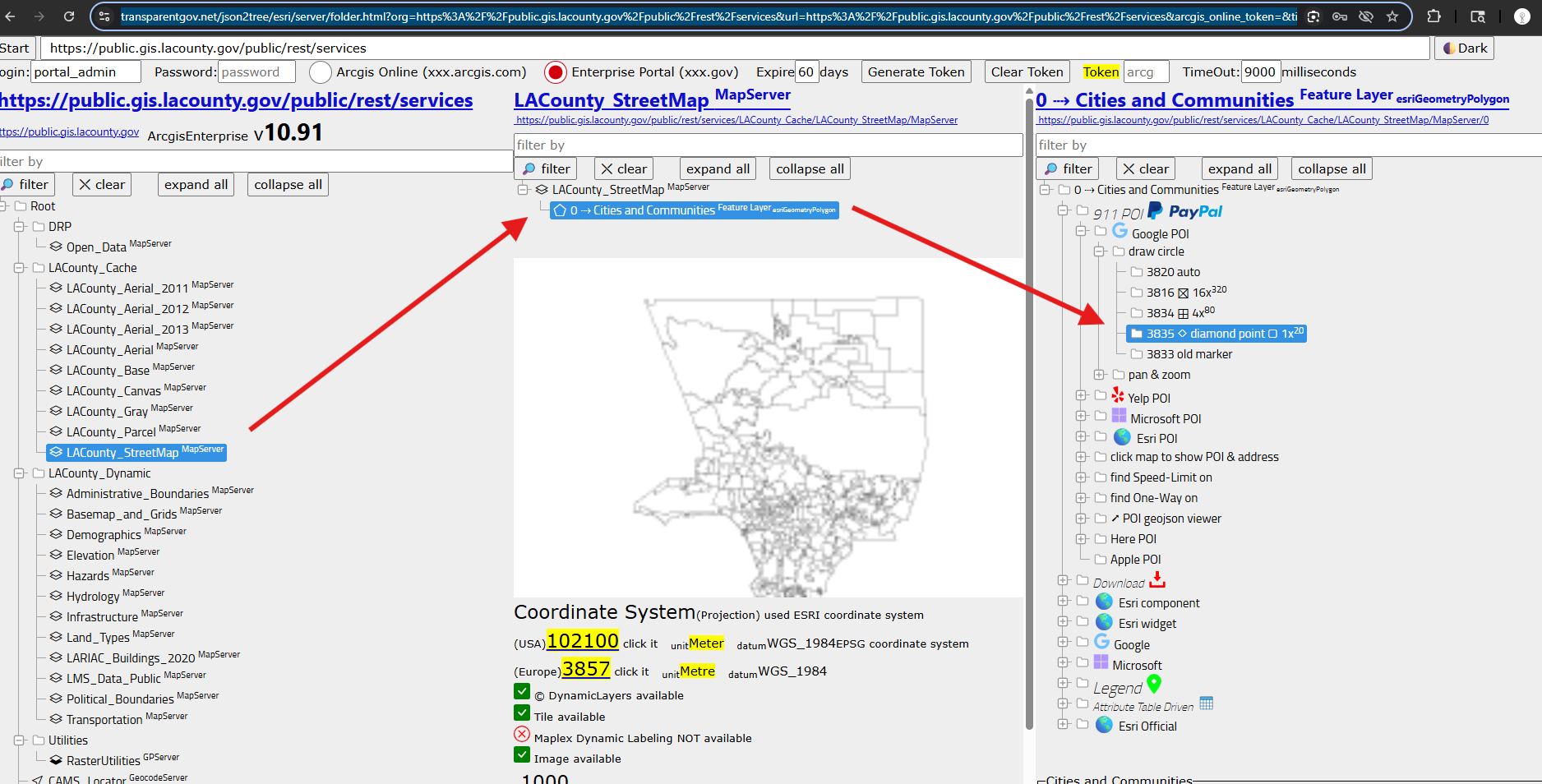Select Demographics MapServer in tree
Viewport: 1542px width, 784px height.
point(118,534)
